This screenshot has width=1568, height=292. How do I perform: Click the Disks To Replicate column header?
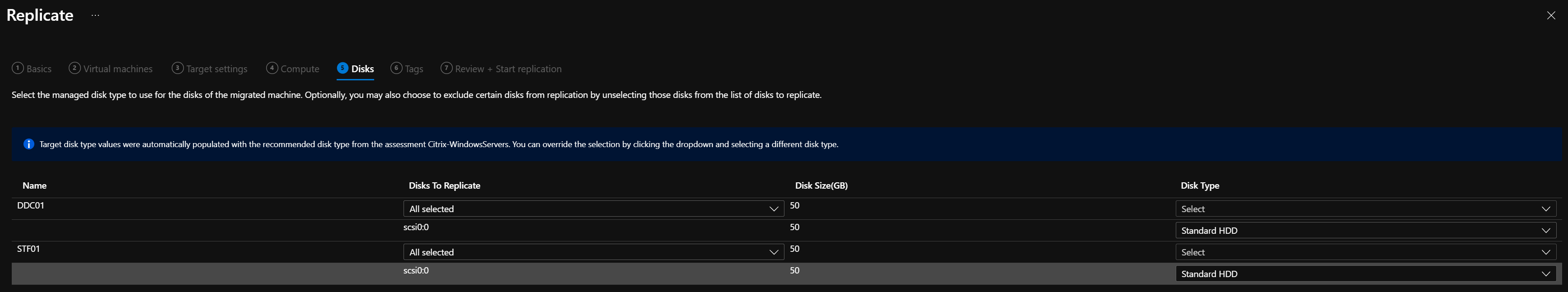(x=444, y=185)
